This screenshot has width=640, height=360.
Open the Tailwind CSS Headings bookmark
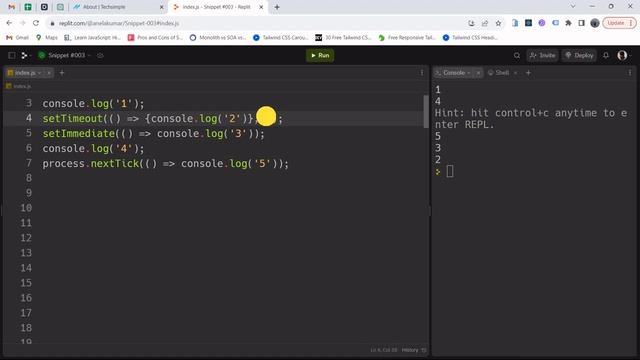pos(470,38)
